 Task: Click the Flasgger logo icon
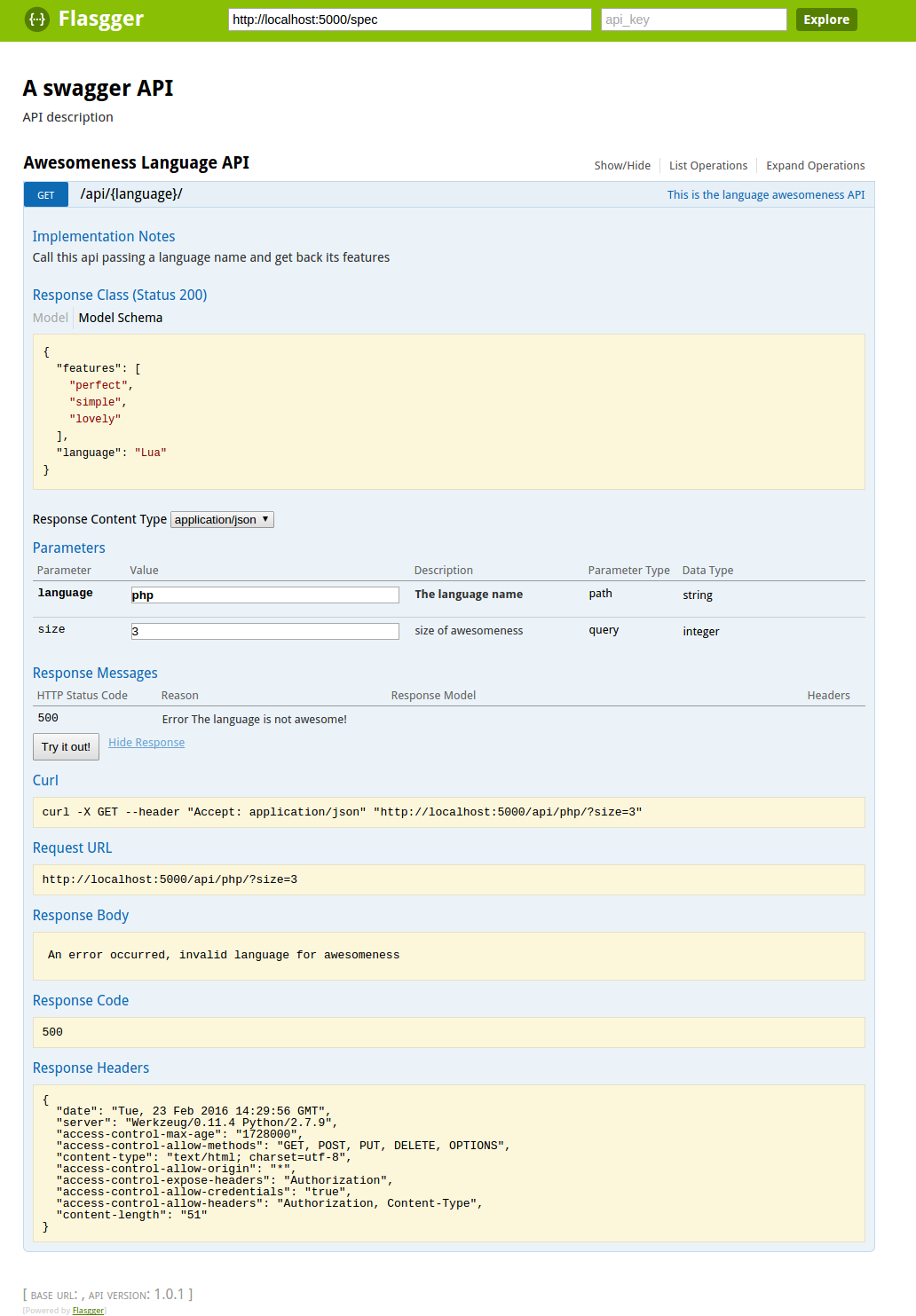point(36,19)
